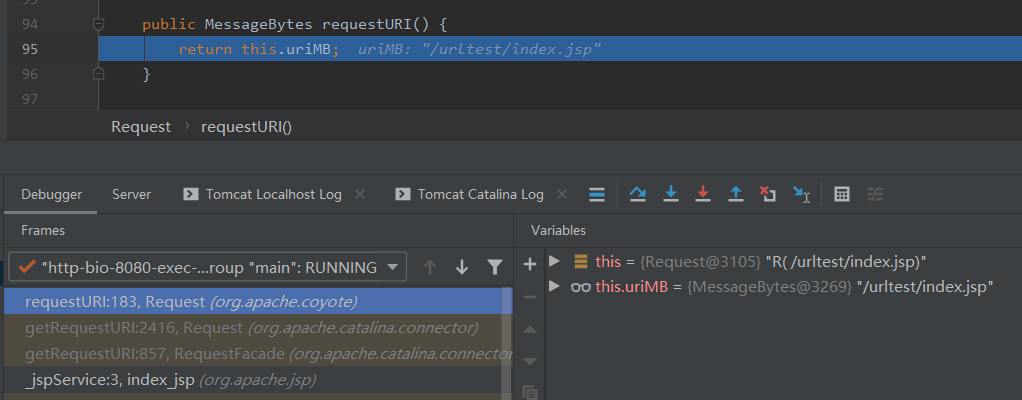Expand the this.uriMB variable node
1022x400 pixels.
coord(555,287)
